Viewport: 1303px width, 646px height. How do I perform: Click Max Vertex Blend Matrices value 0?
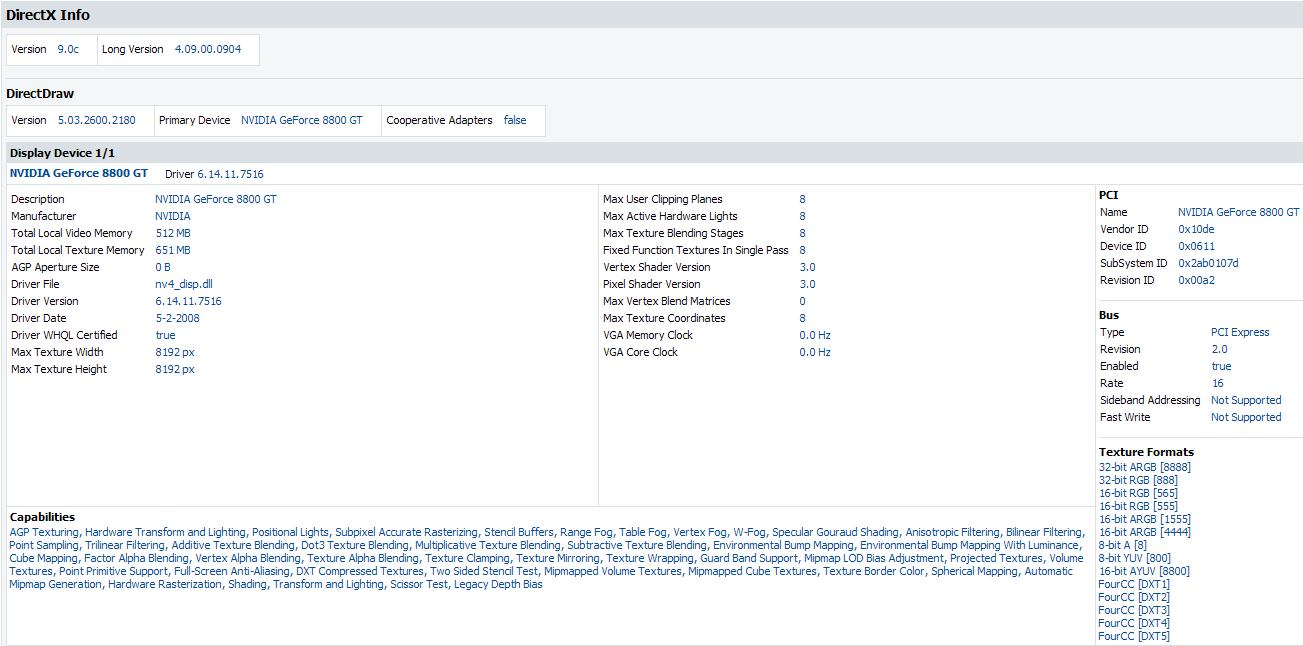tap(802, 301)
